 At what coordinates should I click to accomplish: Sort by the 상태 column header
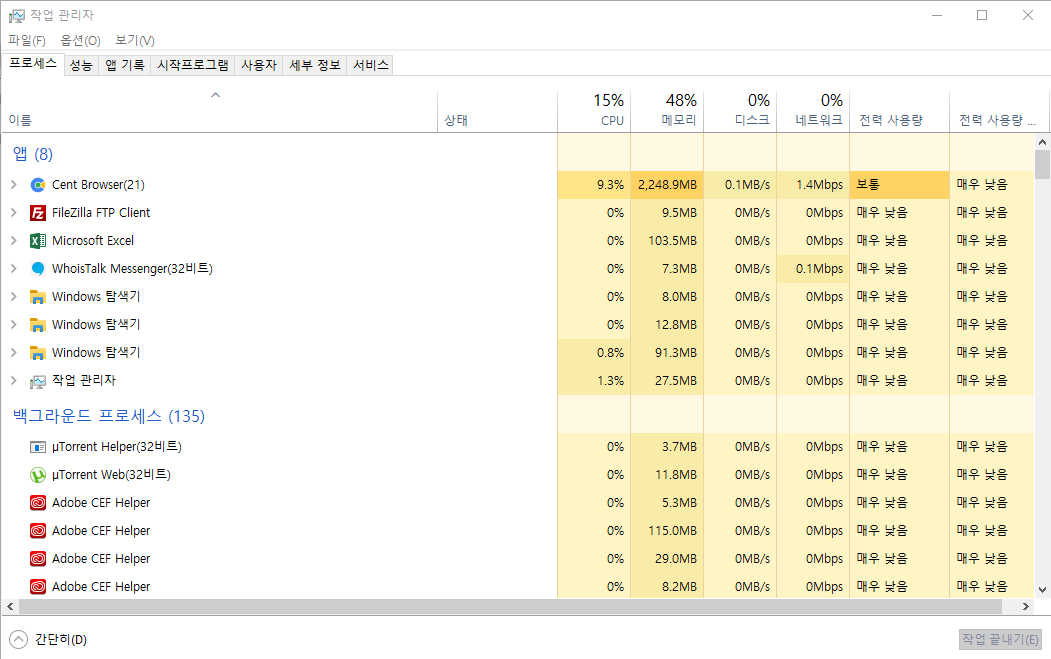click(497, 112)
